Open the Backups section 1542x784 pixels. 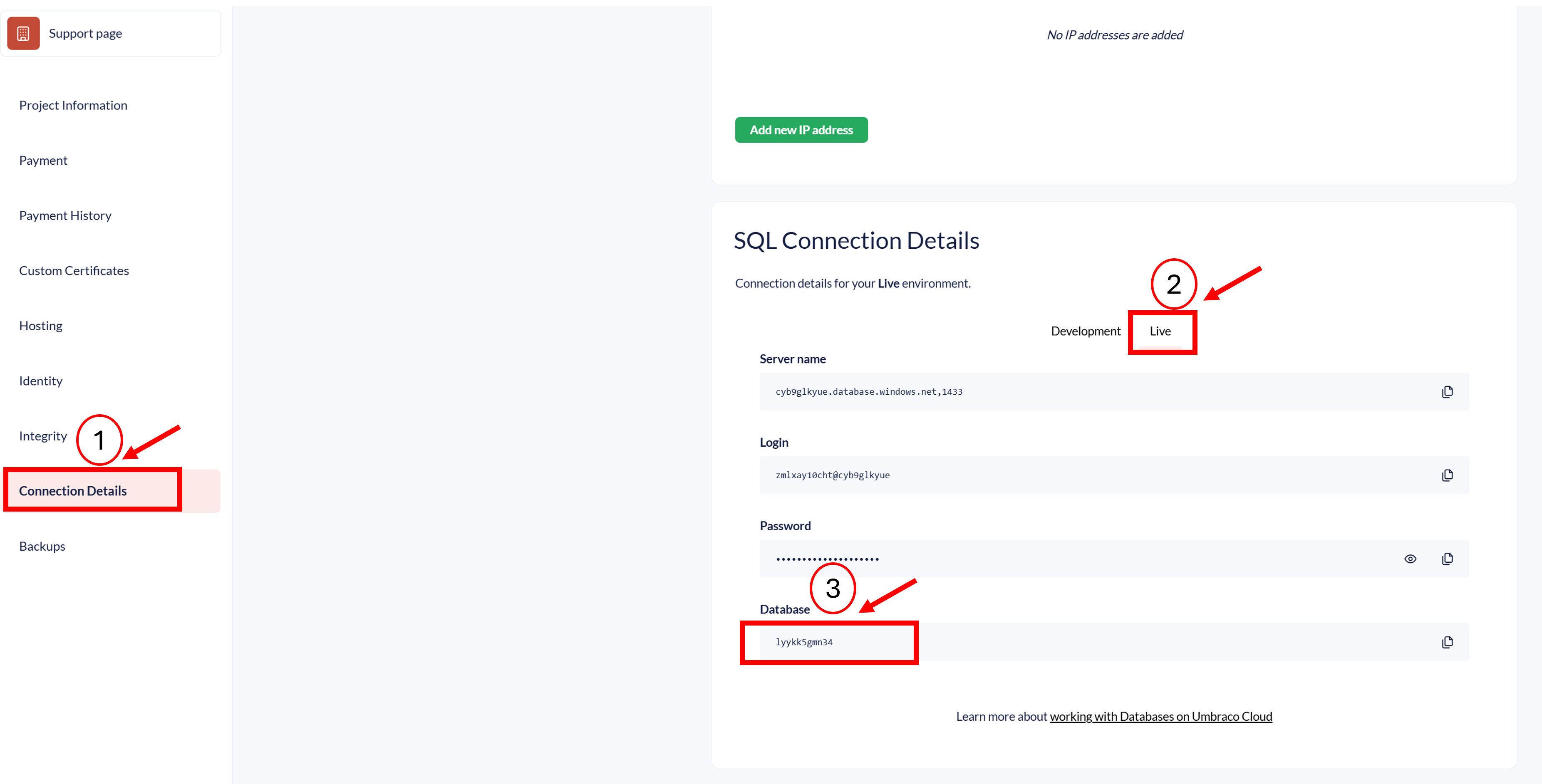[x=42, y=547]
